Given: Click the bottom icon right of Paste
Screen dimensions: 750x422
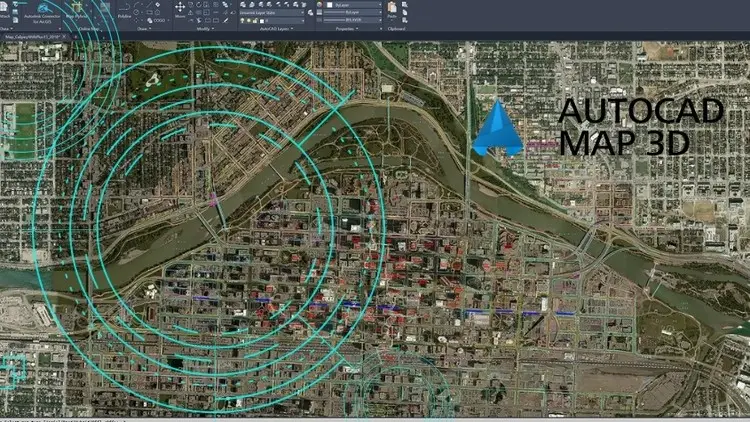Looking at the screenshot, I should (405, 20).
